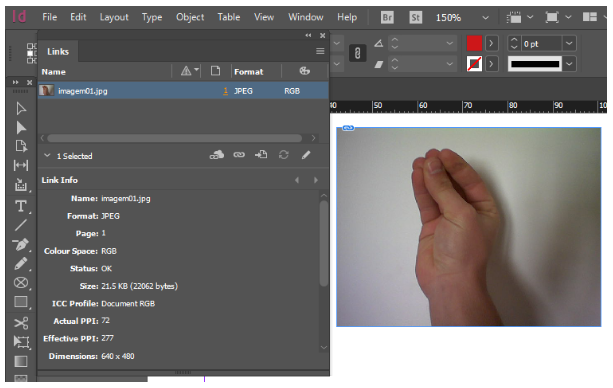613x388 pixels.
Task: Select the Page tool
Action: point(21,146)
